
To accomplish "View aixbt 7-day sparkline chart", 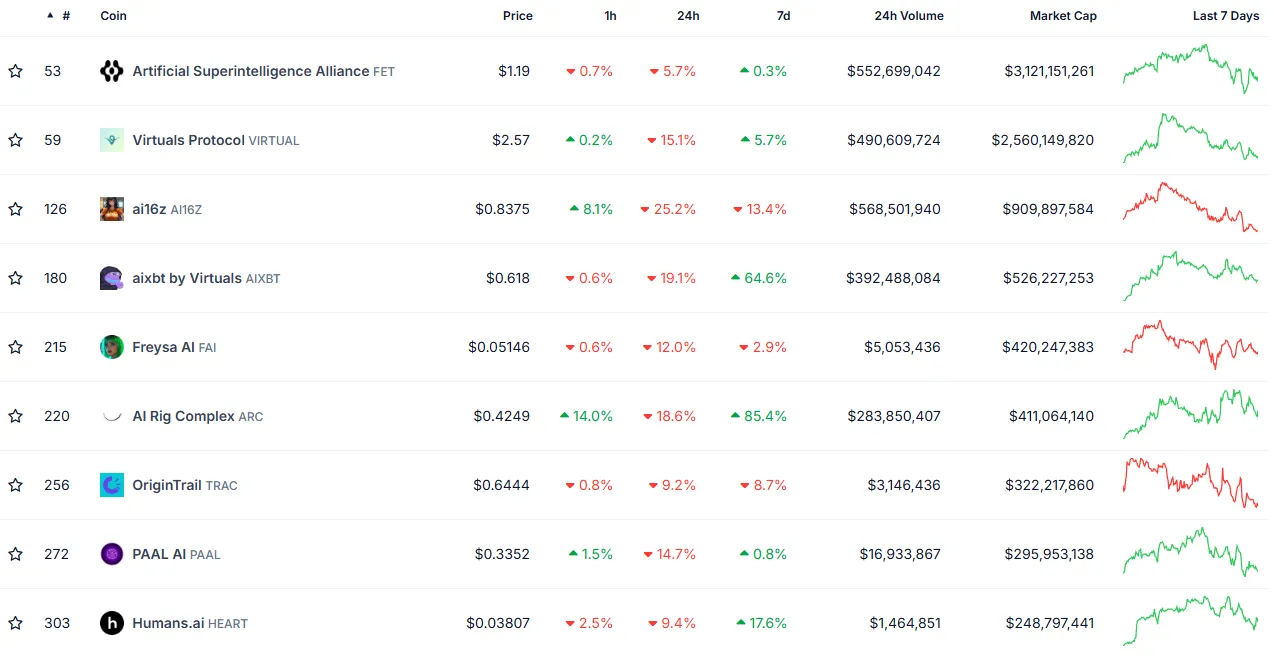I will pos(1190,276).
